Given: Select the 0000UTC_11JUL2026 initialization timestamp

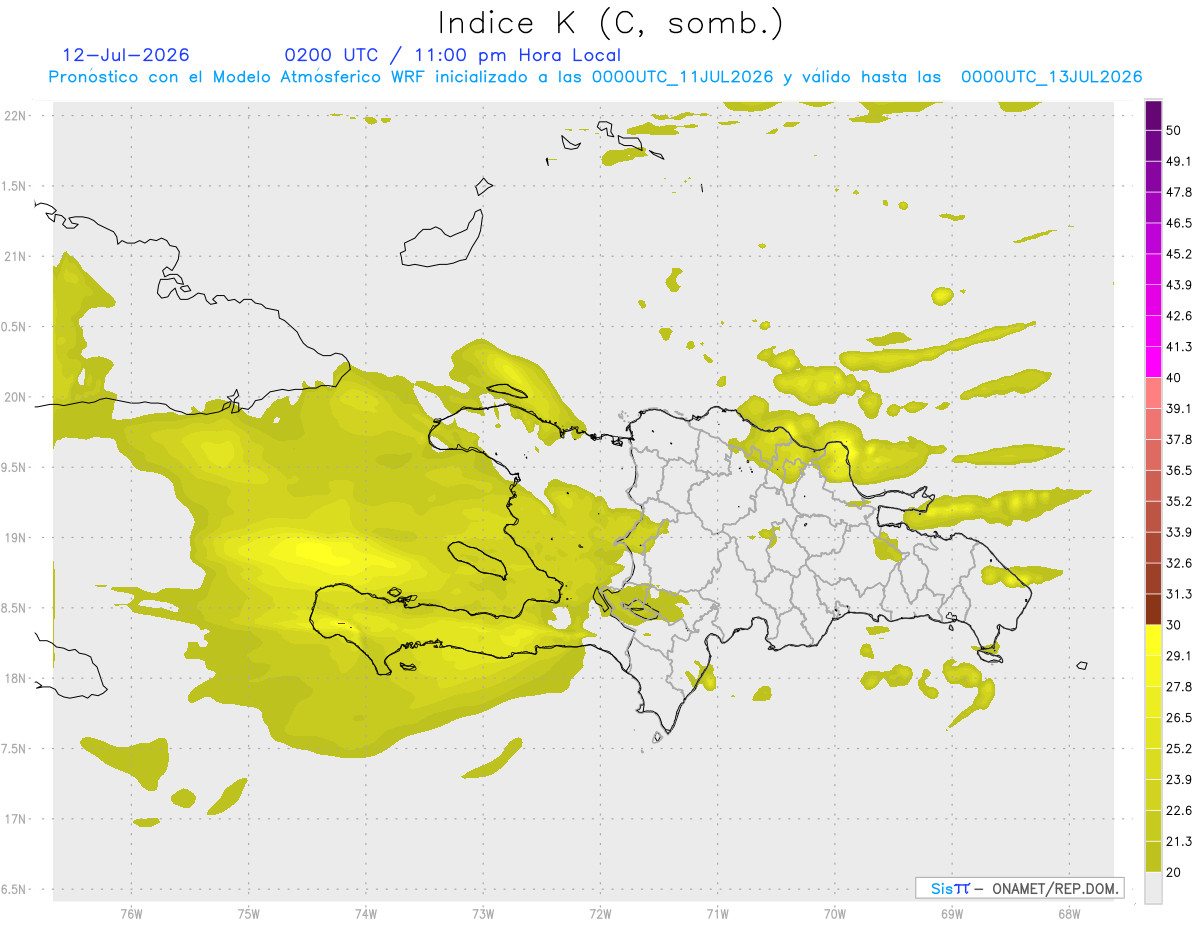Looking at the screenshot, I should point(682,77).
